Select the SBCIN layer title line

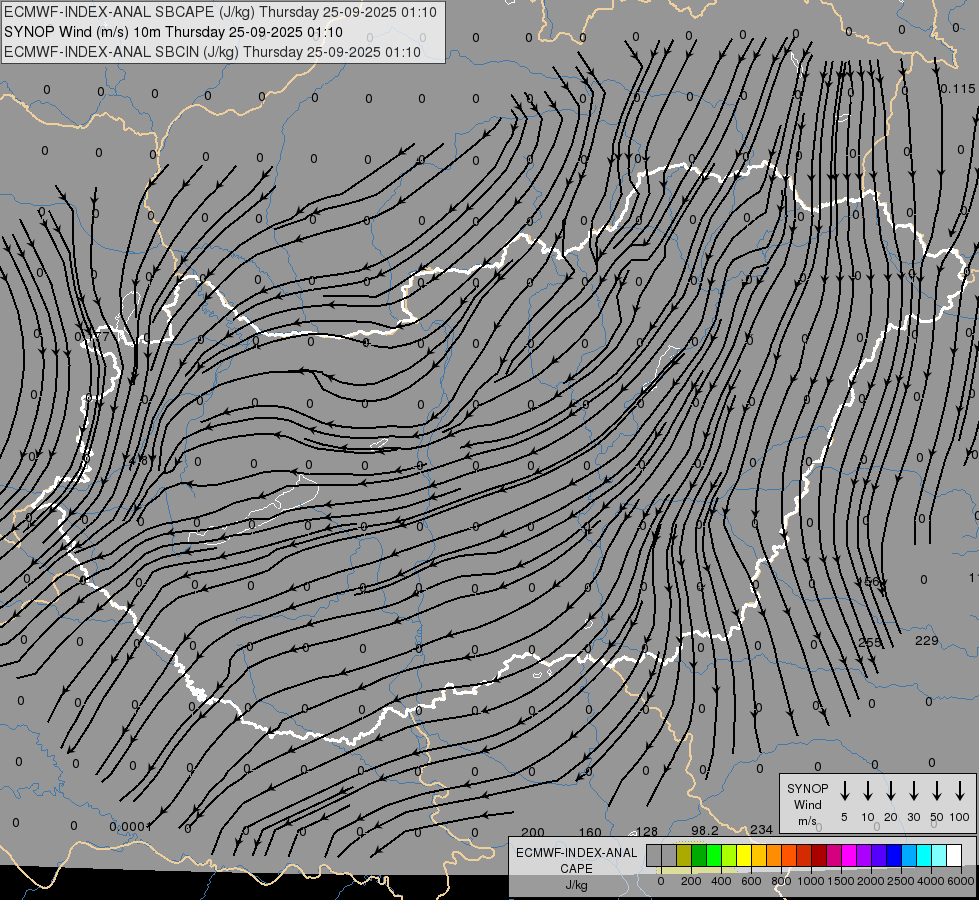click(x=211, y=51)
